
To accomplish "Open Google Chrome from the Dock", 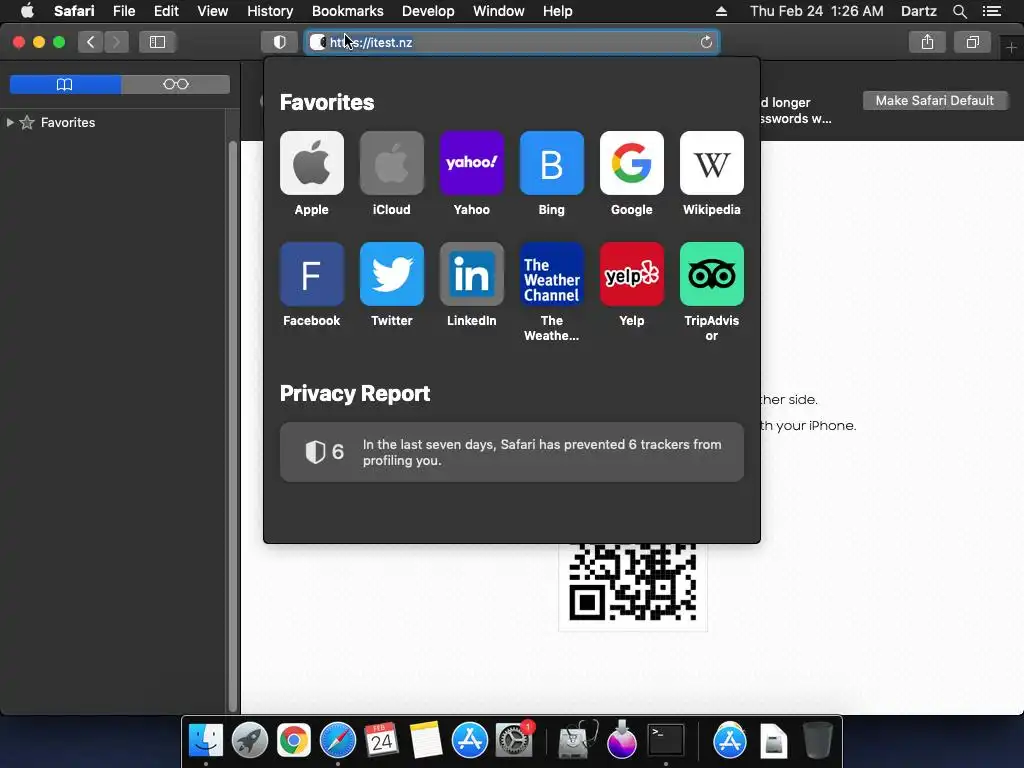I will [x=294, y=741].
